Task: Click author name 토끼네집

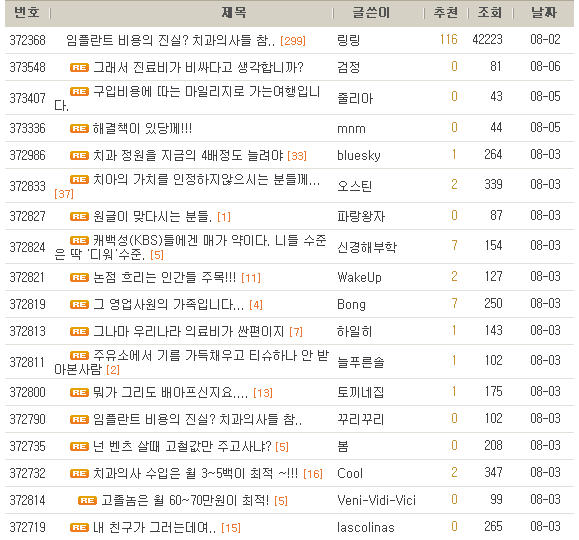Action: pyautogui.click(x=360, y=392)
